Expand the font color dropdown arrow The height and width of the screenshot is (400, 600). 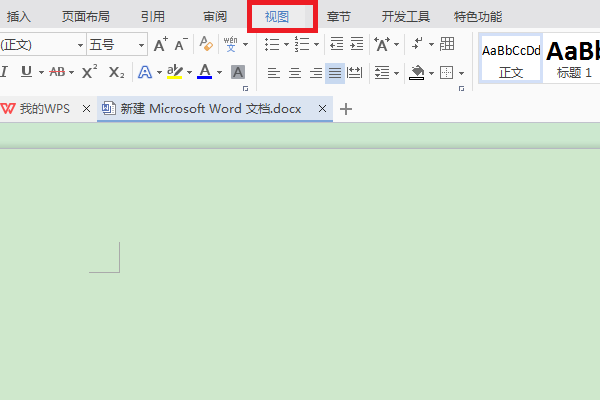pyautogui.click(x=219, y=72)
